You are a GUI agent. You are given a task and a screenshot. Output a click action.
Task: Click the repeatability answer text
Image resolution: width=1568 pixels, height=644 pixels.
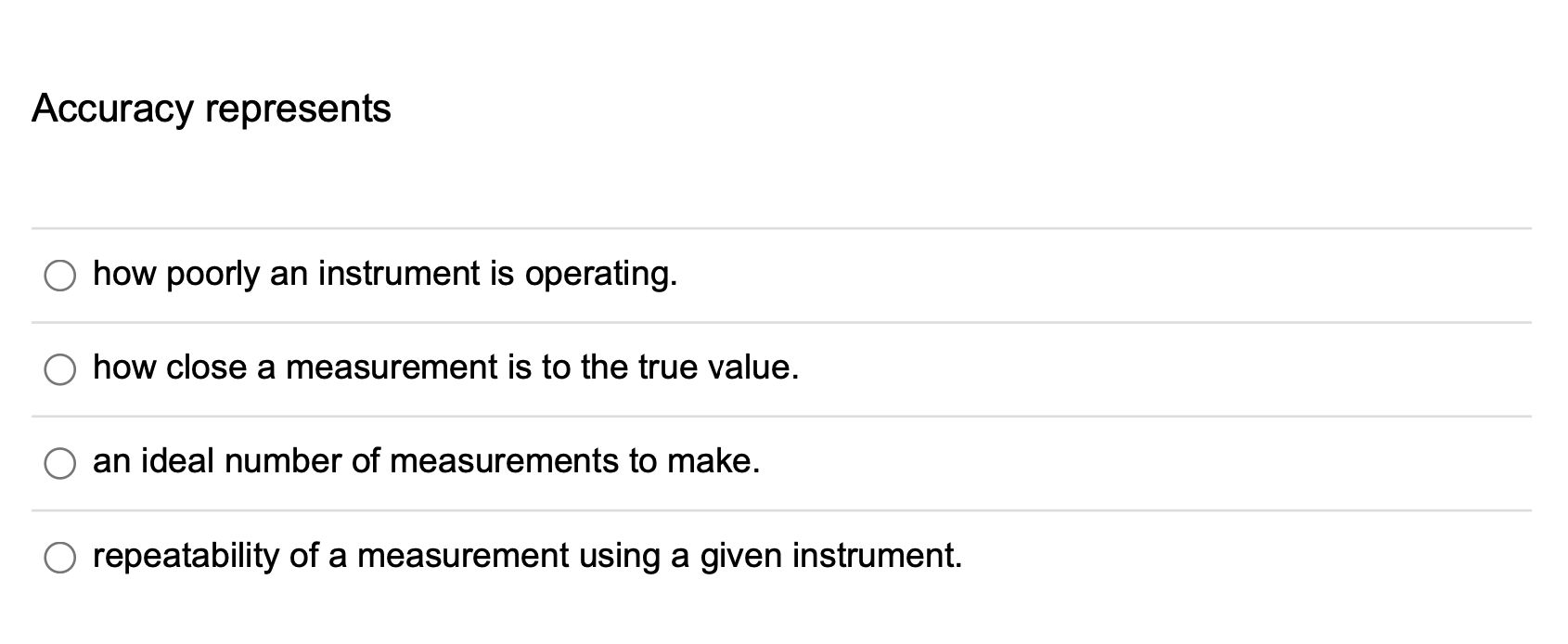click(x=527, y=557)
